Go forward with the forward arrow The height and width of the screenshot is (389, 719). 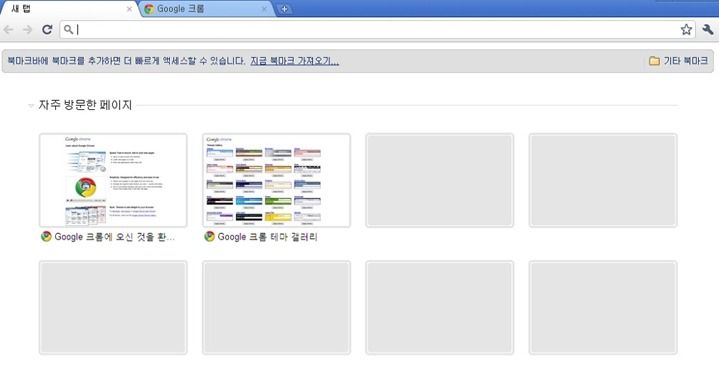point(28,30)
